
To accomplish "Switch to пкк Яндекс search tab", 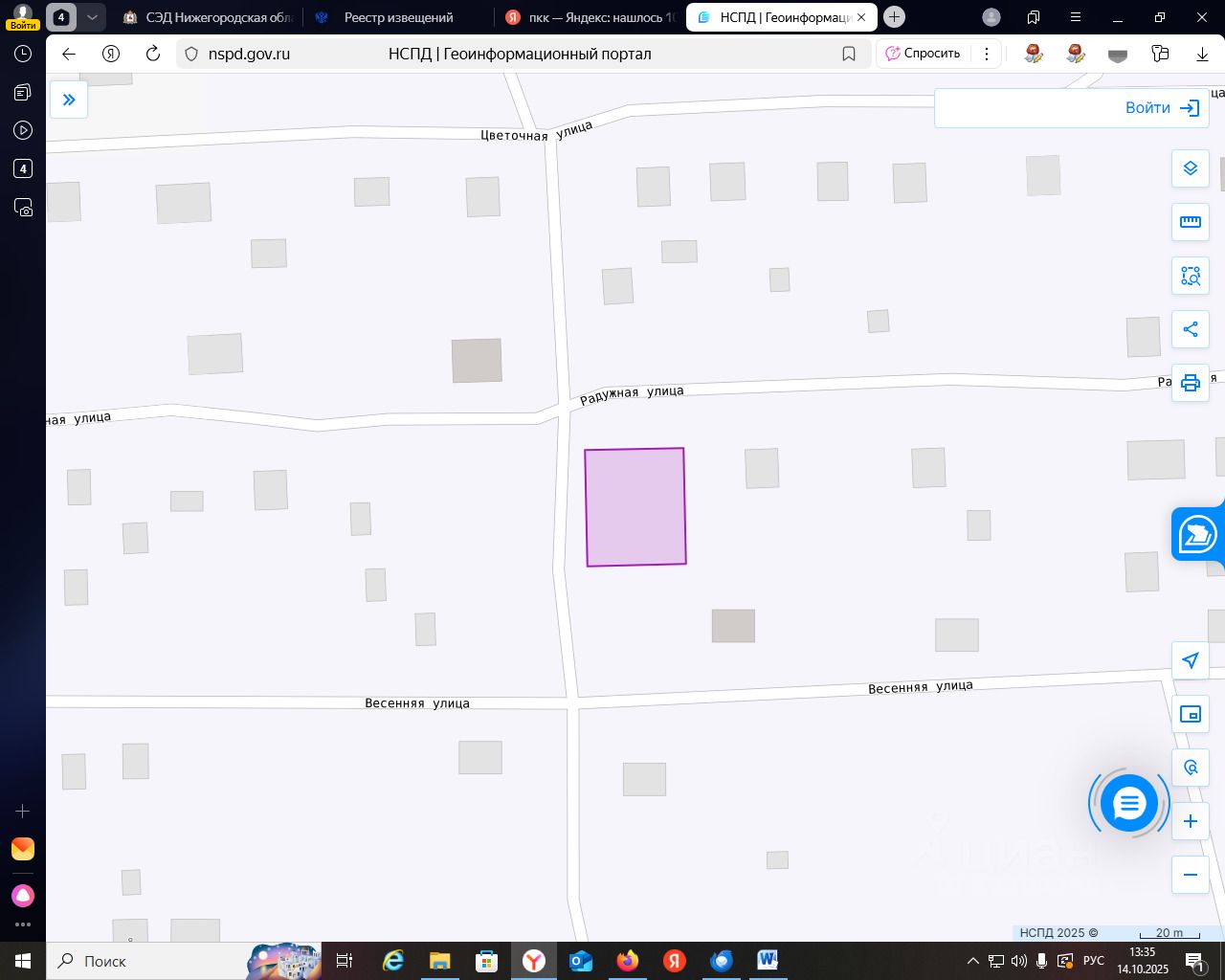I will 590,17.
